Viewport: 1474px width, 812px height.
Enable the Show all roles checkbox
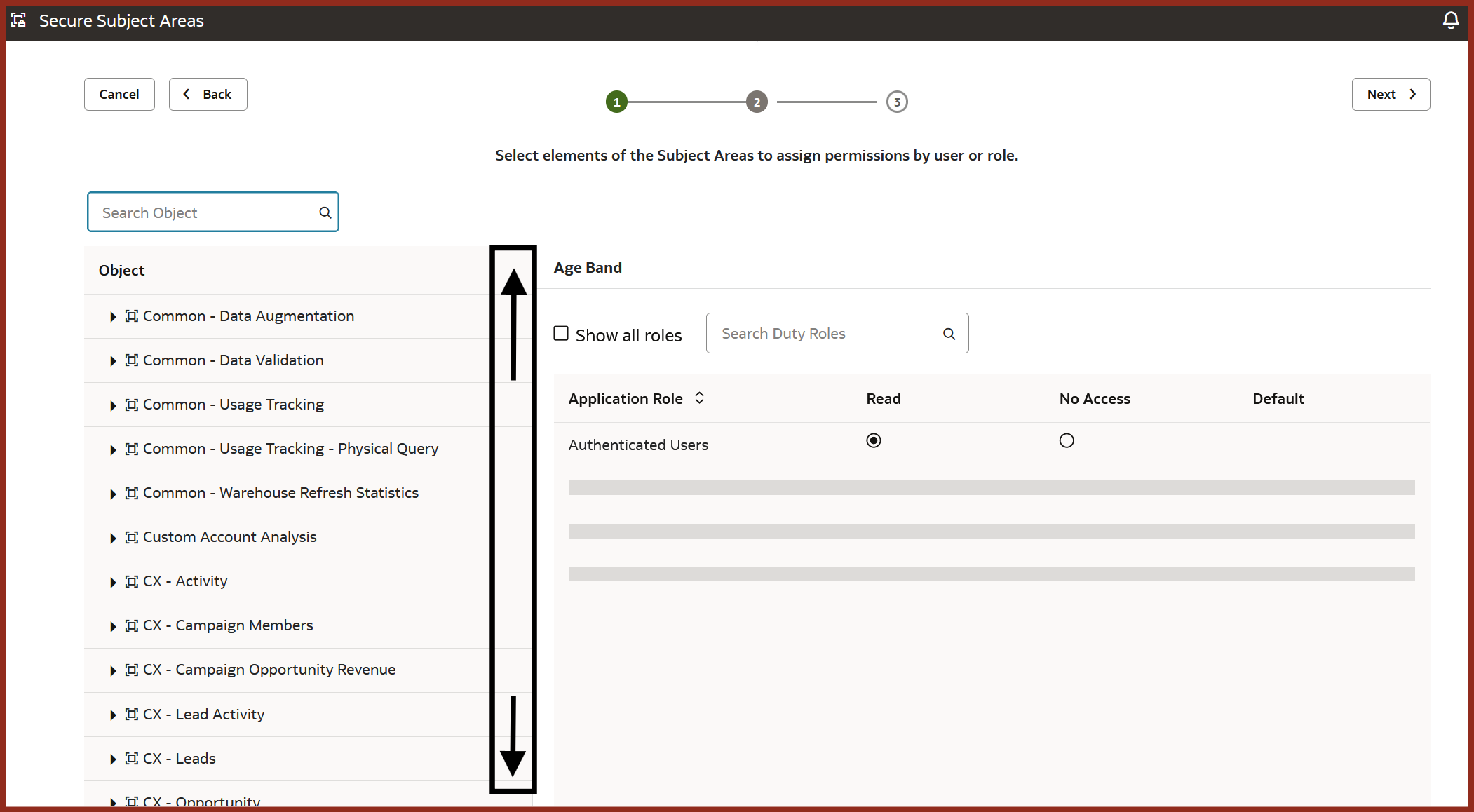click(561, 334)
